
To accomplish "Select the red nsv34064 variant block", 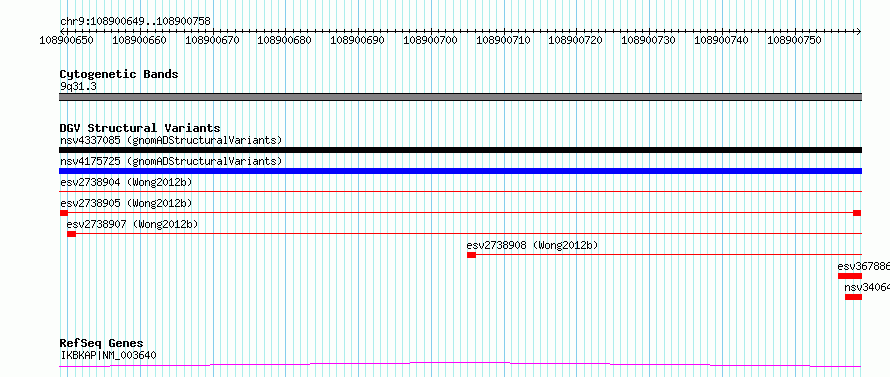I will (x=853, y=297).
